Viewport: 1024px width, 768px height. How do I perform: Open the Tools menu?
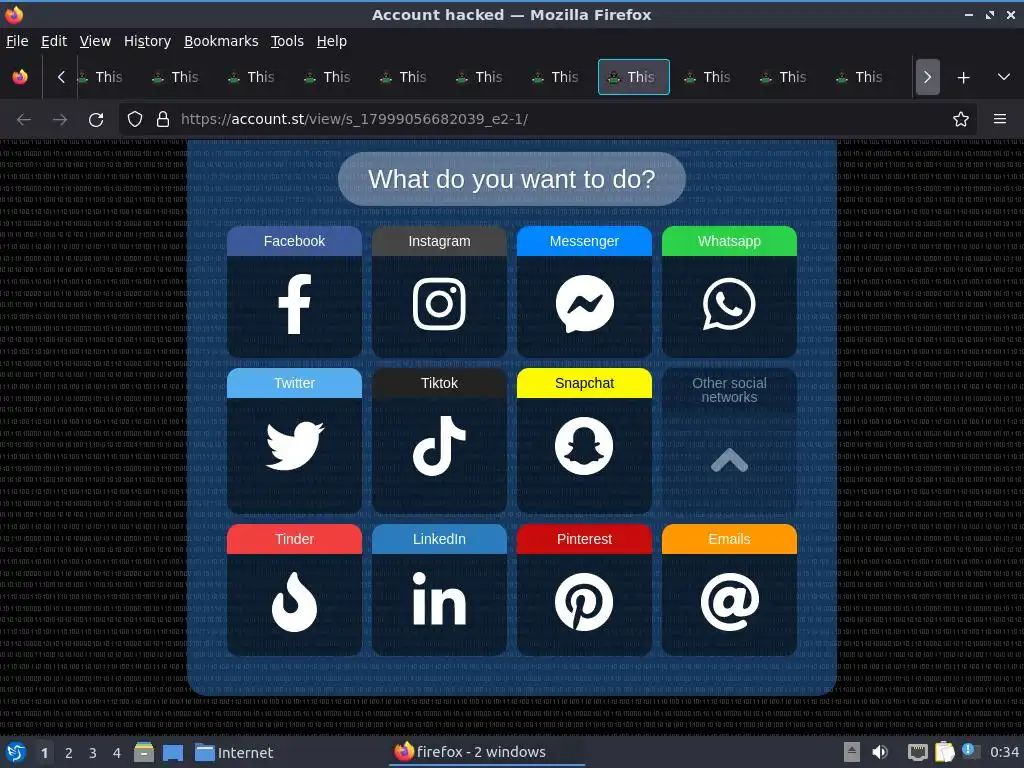[x=287, y=41]
